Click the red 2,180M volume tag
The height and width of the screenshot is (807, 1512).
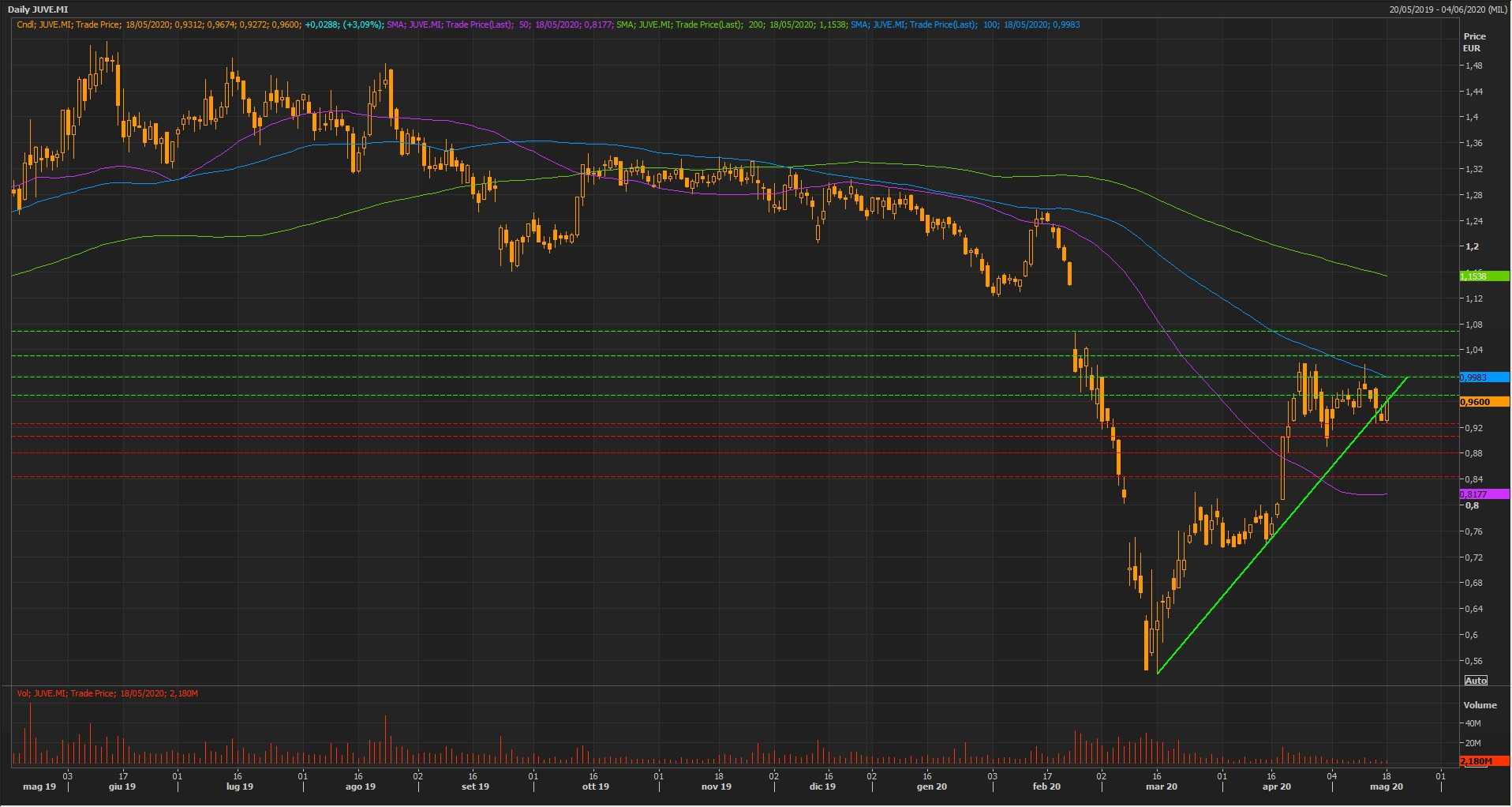click(x=1484, y=761)
